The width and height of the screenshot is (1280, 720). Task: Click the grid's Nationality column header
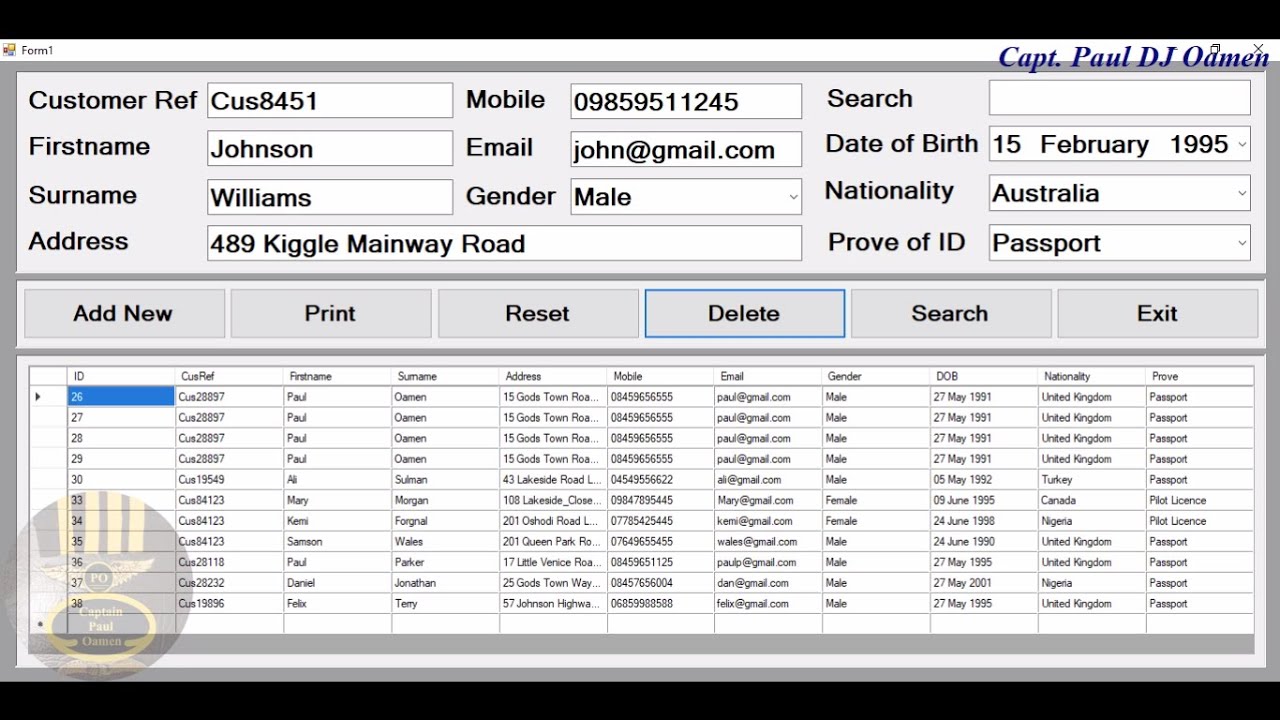(1092, 376)
